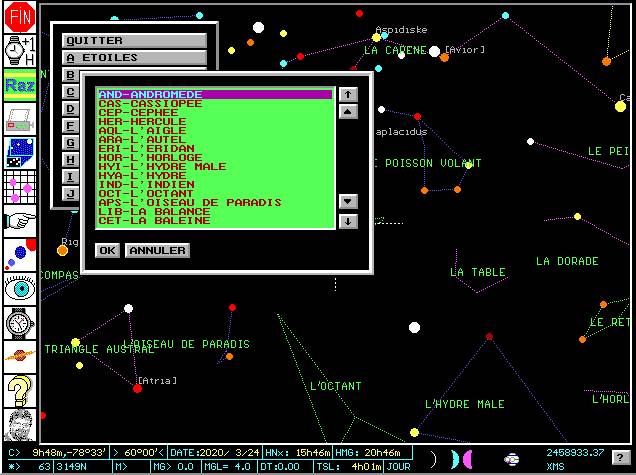Select AQL-L'AIGLE in the list

[x=215, y=130]
